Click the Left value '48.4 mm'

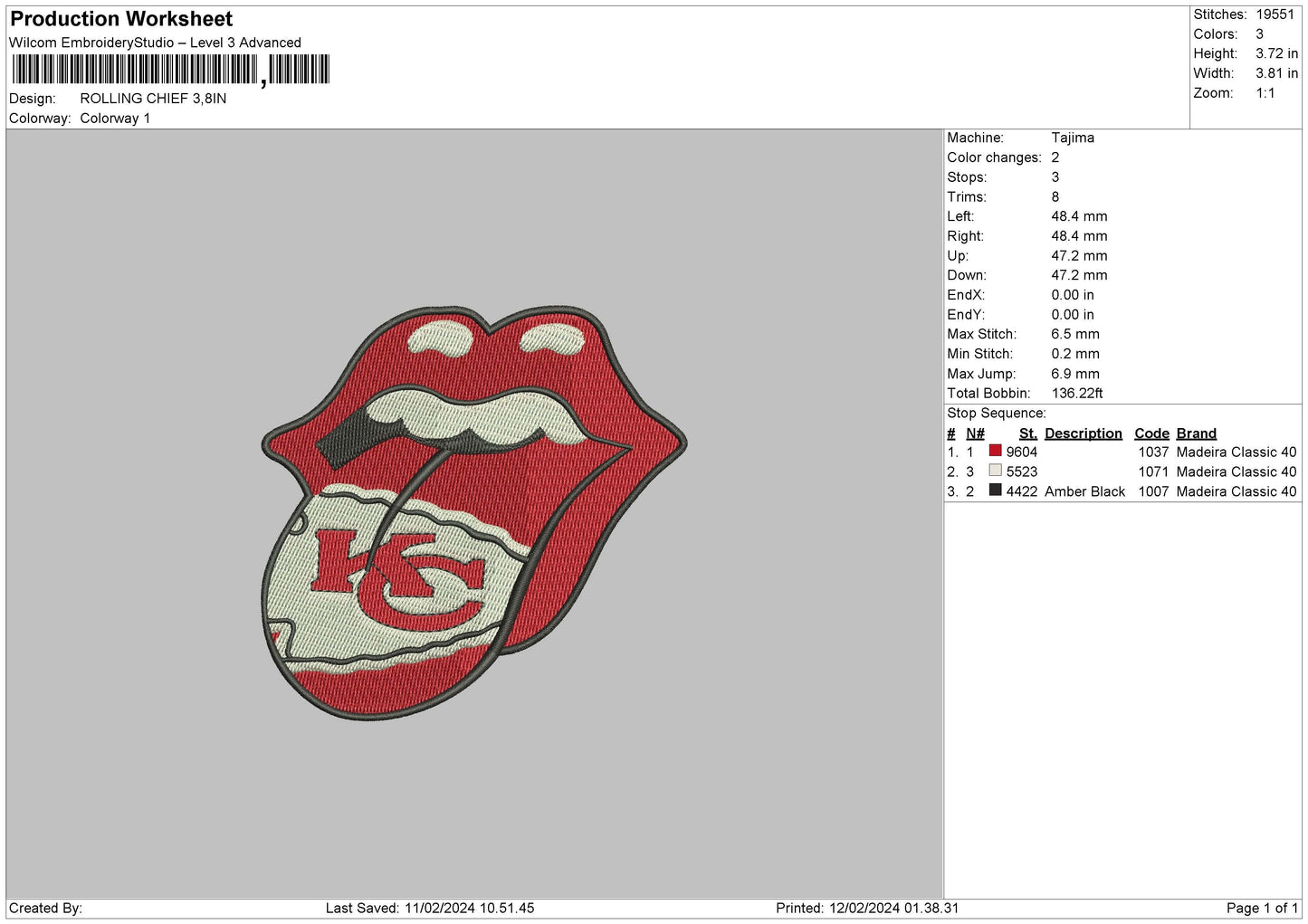pyautogui.click(x=1079, y=216)
